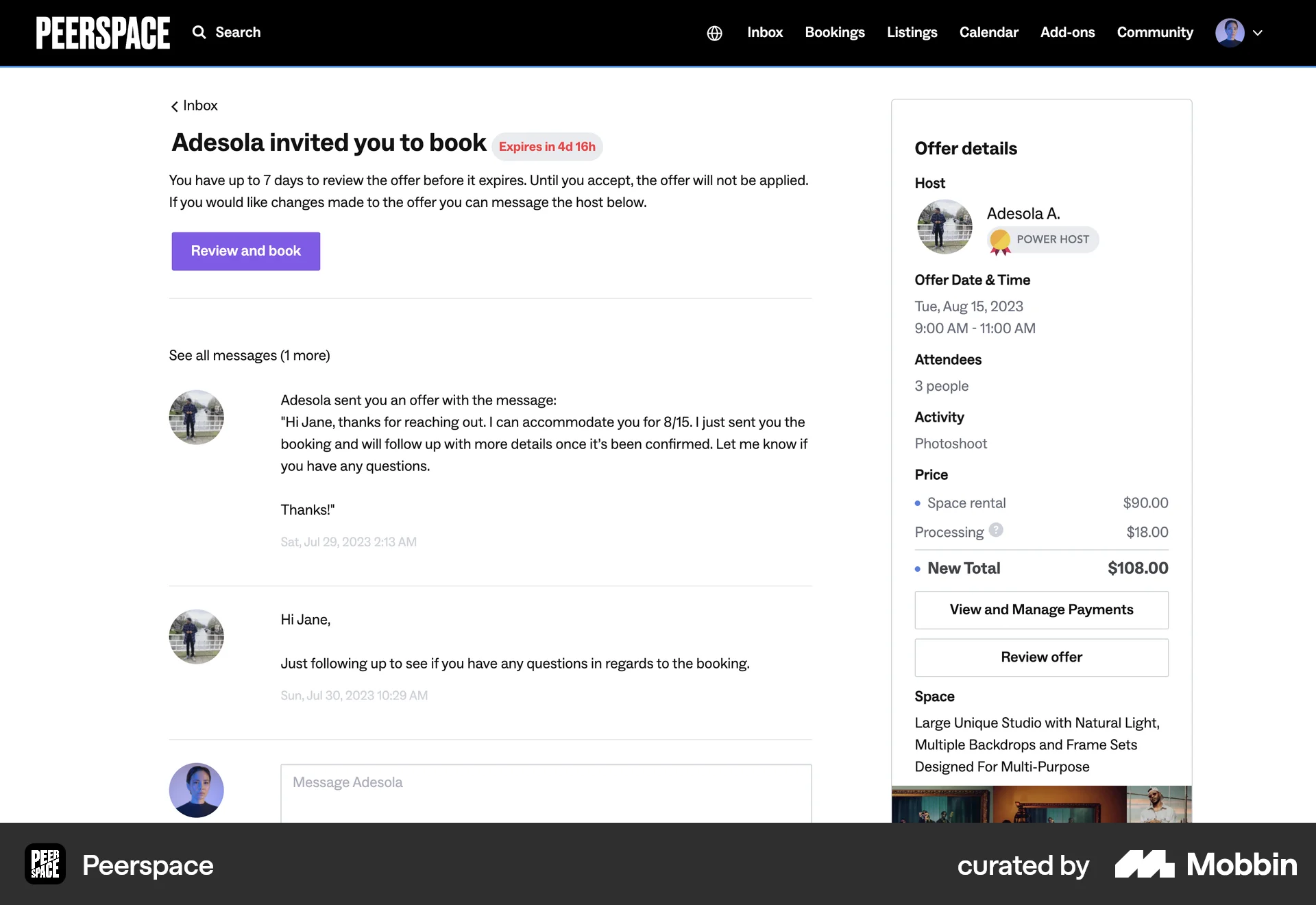Open search with the magnifying glass icon

199,32
